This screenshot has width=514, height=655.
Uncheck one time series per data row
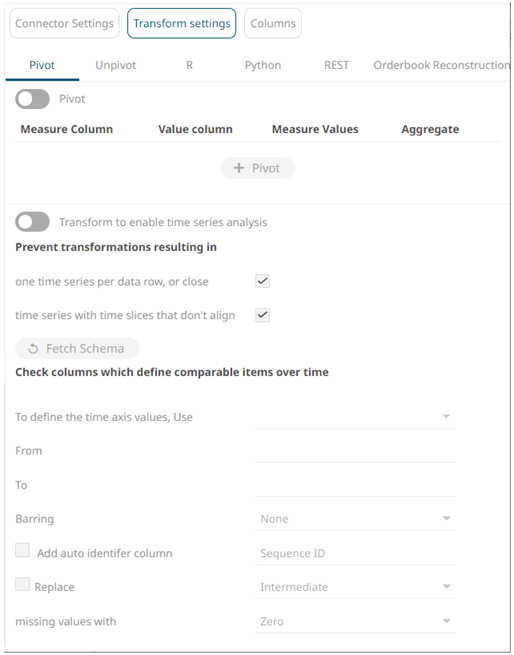pos(262,281)
